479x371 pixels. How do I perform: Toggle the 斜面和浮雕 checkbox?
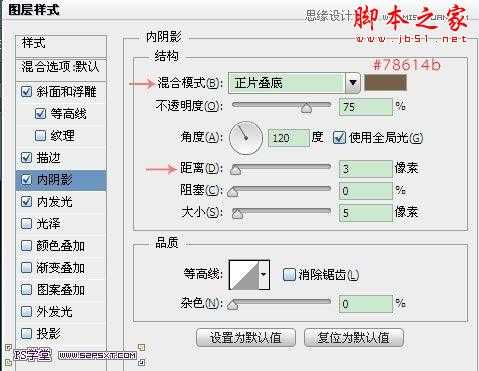(27, 92)
